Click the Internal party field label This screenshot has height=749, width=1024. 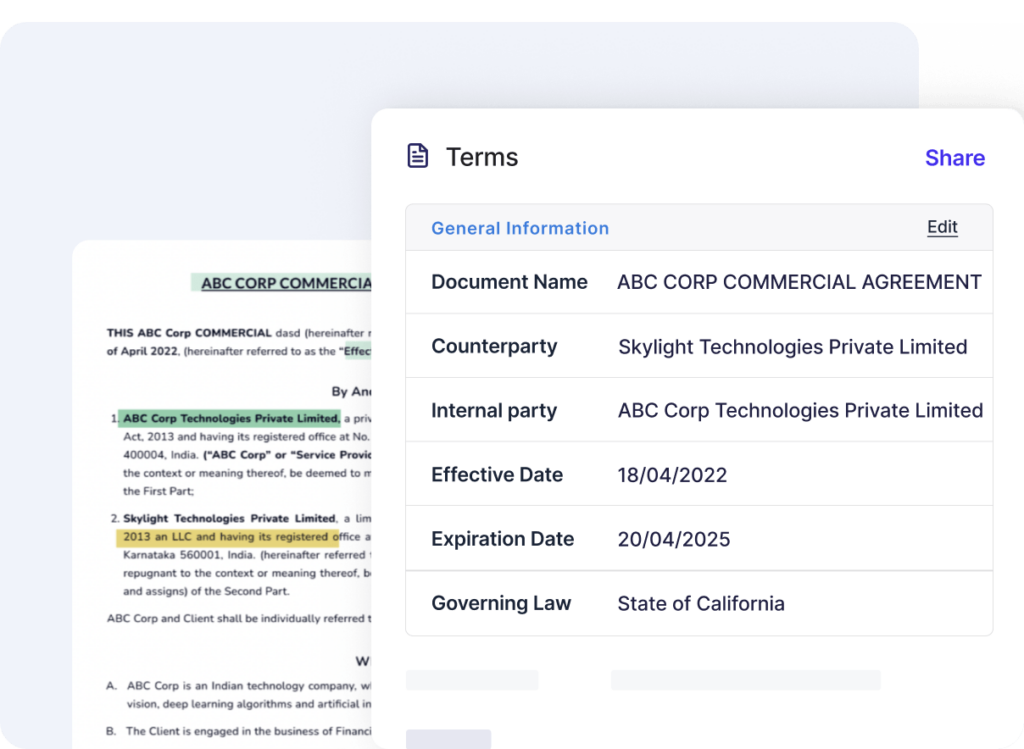click(494, 410)
